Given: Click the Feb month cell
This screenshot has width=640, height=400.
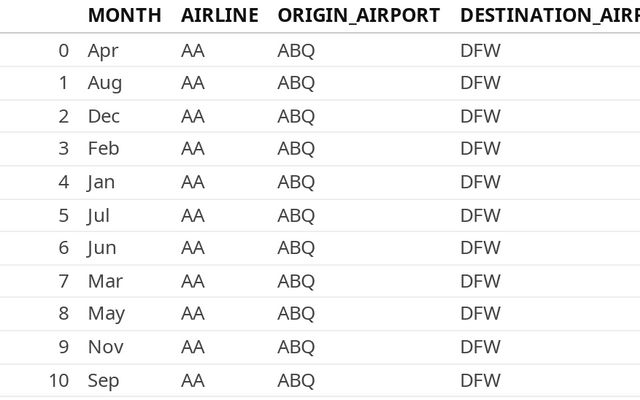Looking at the screenshot, I should click(x=104, y=149).
